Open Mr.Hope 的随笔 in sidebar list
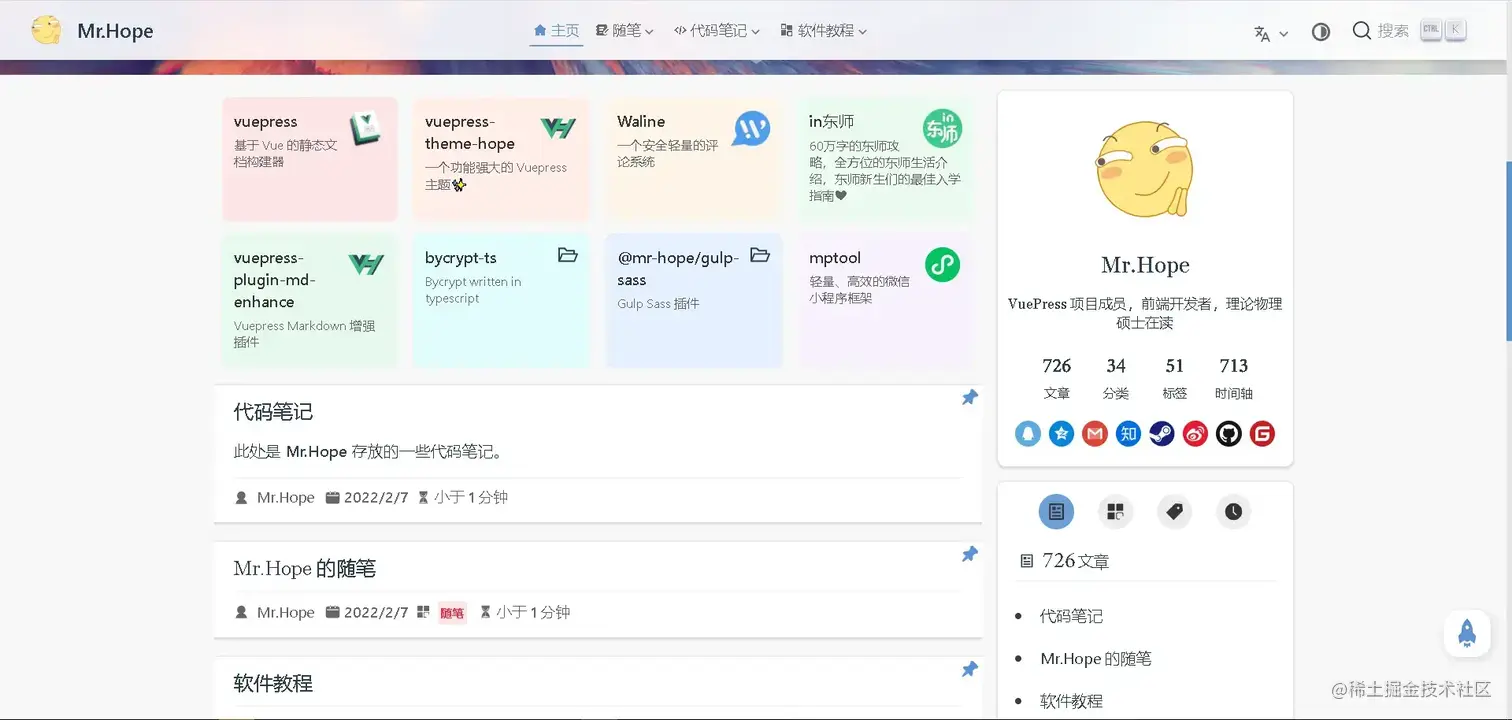This screenshot has height=720, width=1512. coord(1095,659)
